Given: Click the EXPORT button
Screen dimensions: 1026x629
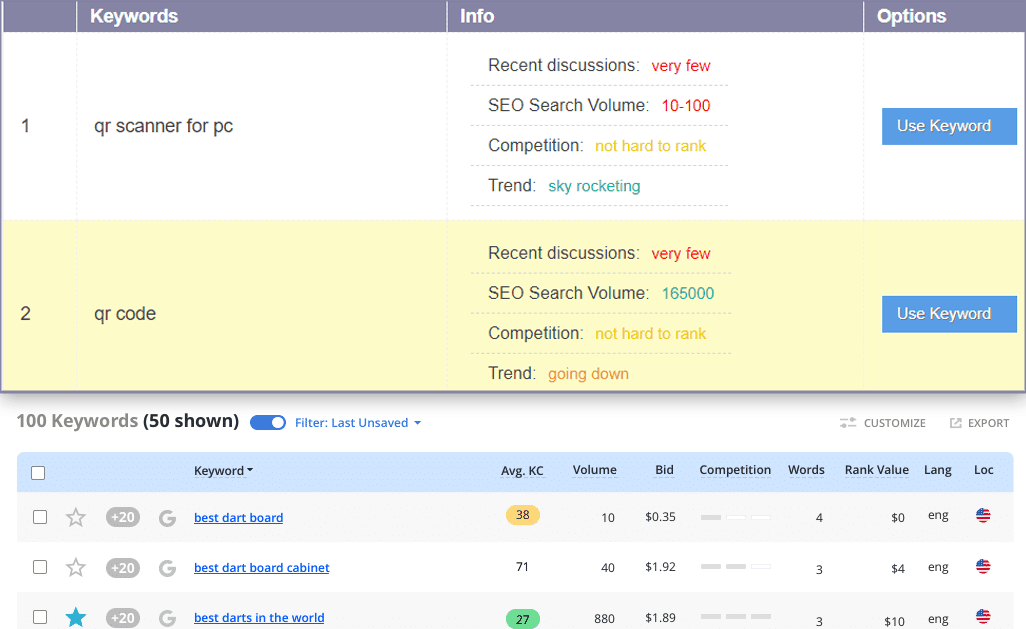Looking at the screenshot, I should pyautogui.click(x=980, y=423).
